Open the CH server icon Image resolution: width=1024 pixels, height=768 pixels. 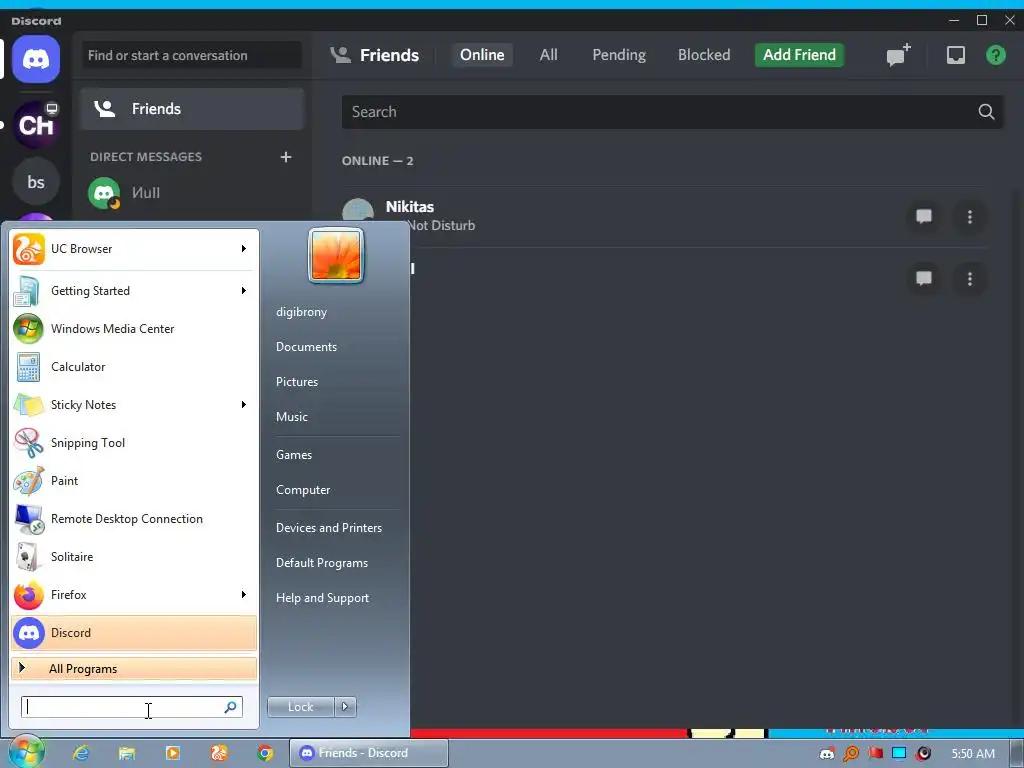(x=36, y=124)
